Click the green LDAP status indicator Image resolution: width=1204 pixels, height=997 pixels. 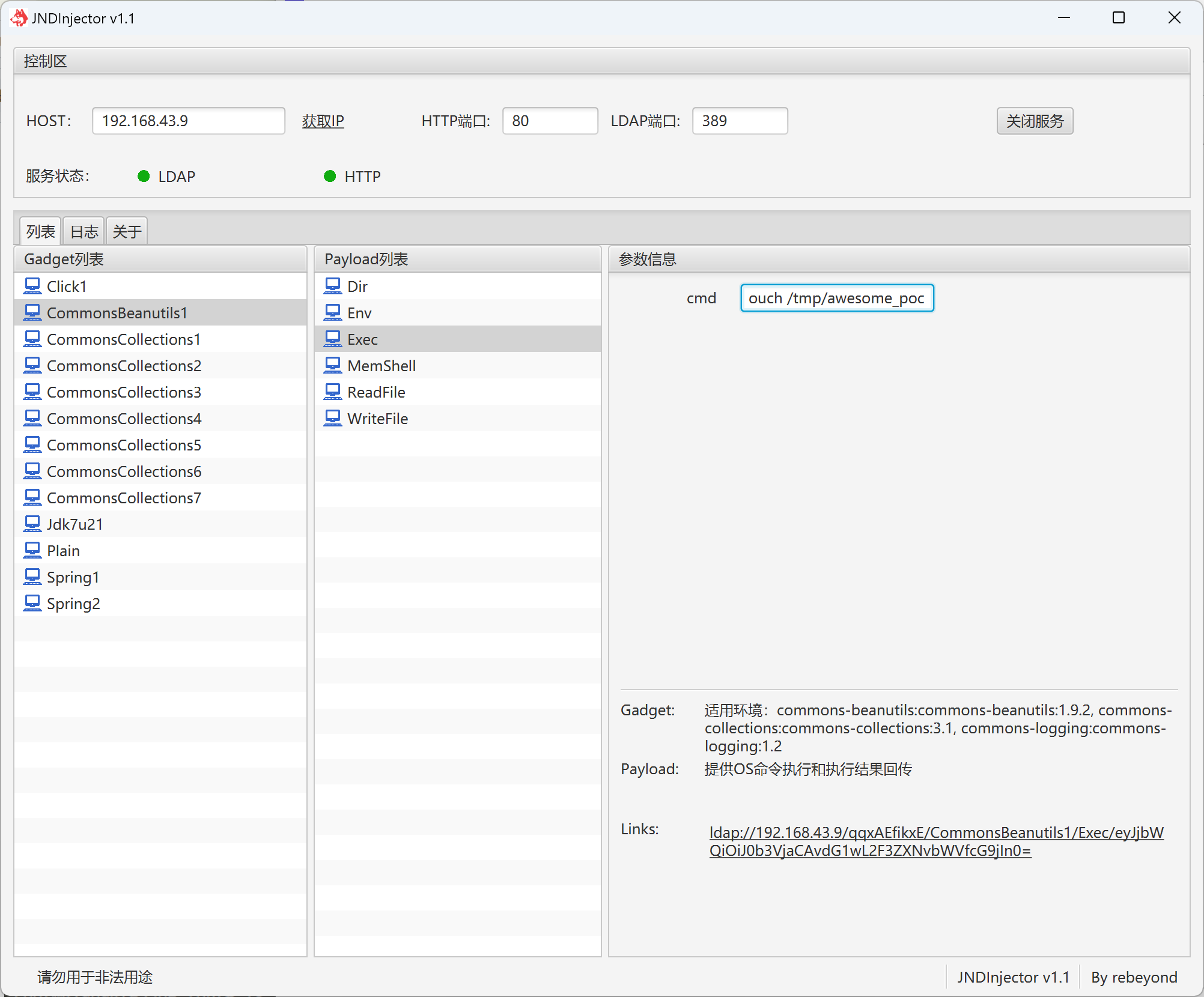pyautogui.click(x=144, y=176)
